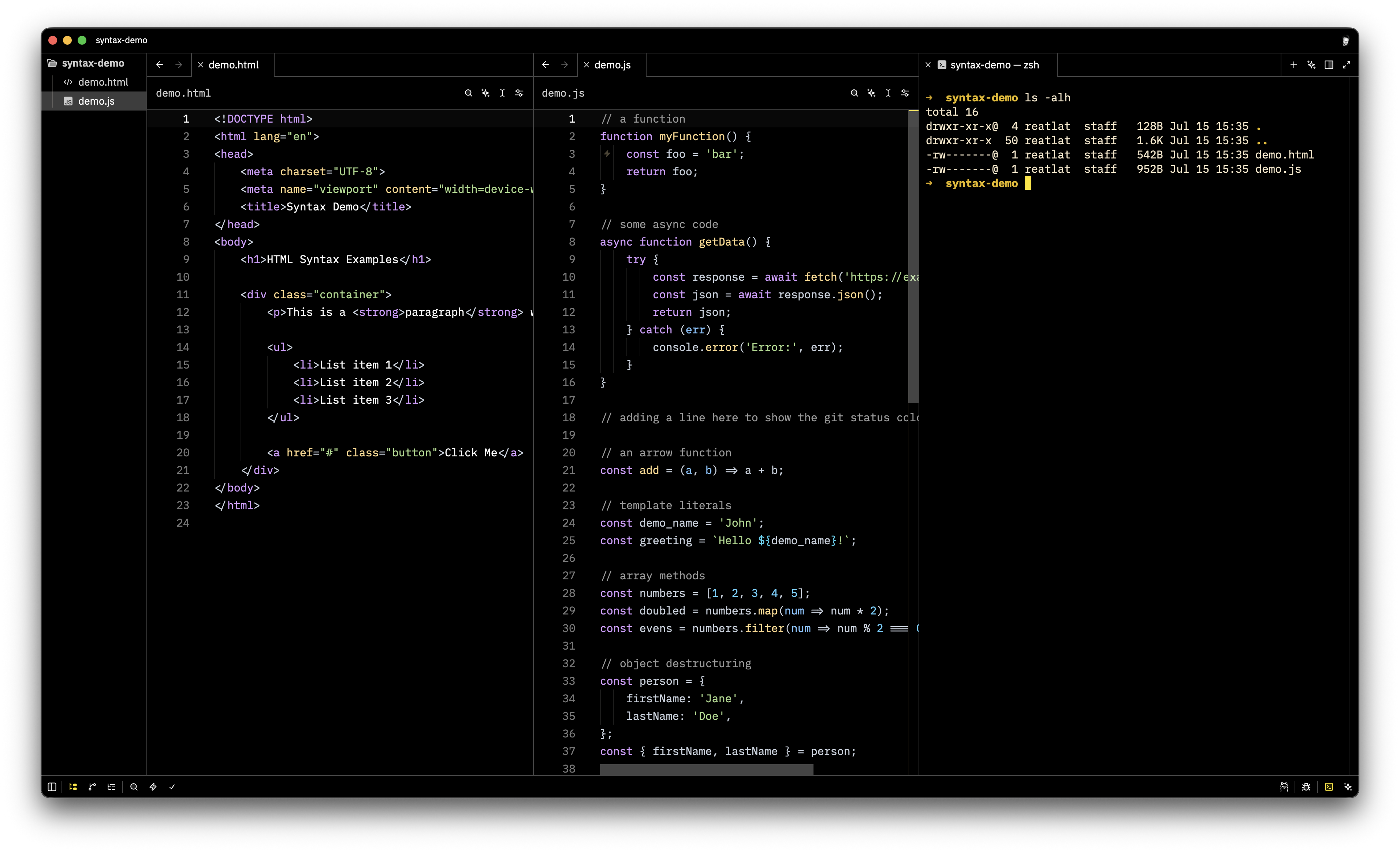Toggle the left dock sidebar icon
Viewport: 1400px width, 852px height.
52,787
